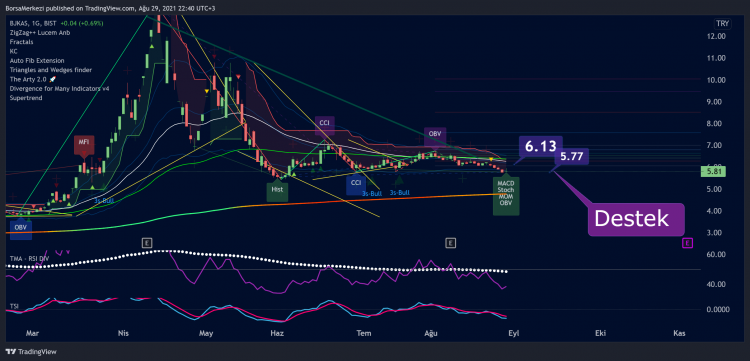Click the MACD Stoch MOM OBV label
Viewport: 750px width, 361px height.
tap(506, 196)
